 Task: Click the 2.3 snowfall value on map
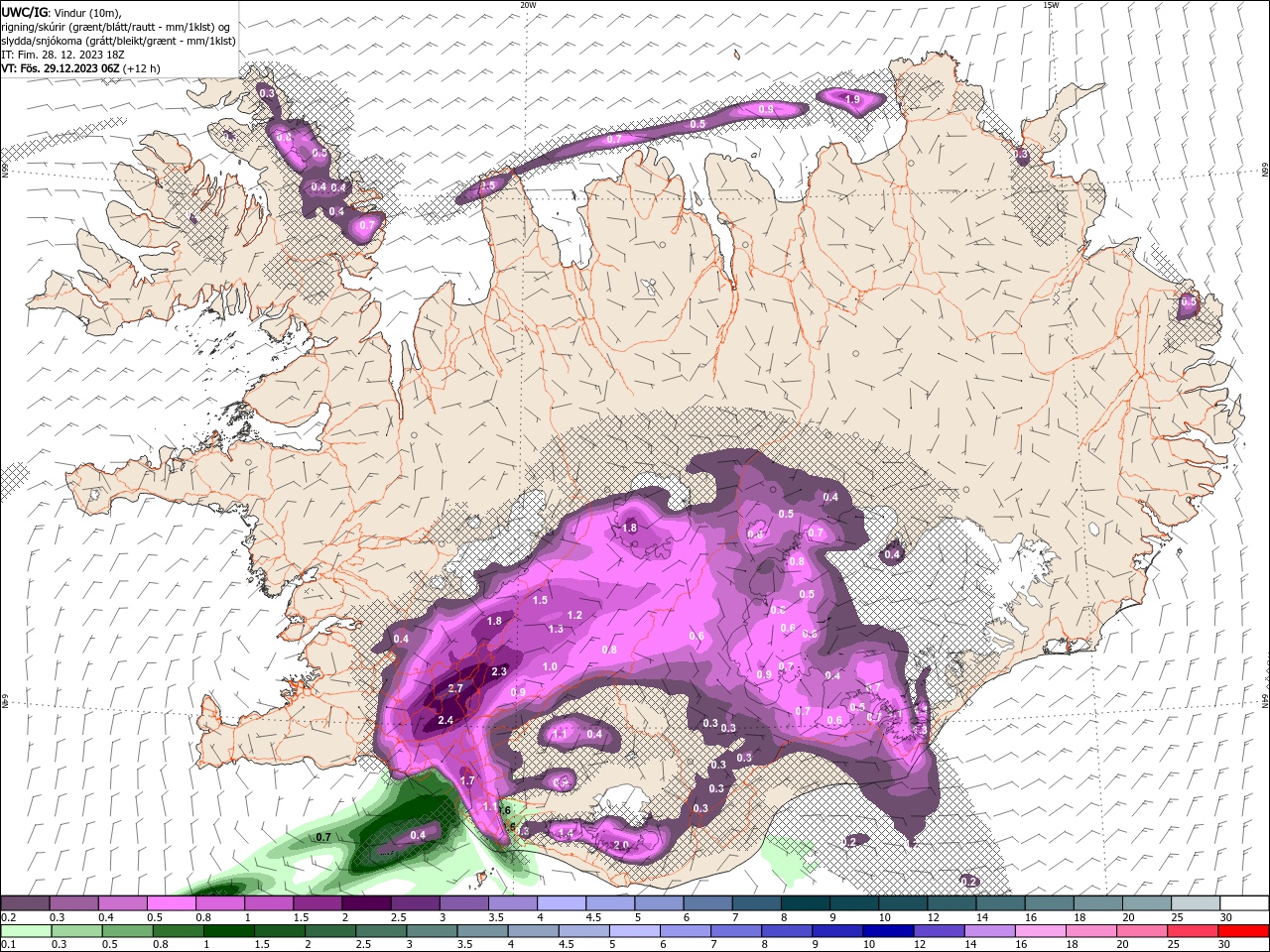(499, 671)
